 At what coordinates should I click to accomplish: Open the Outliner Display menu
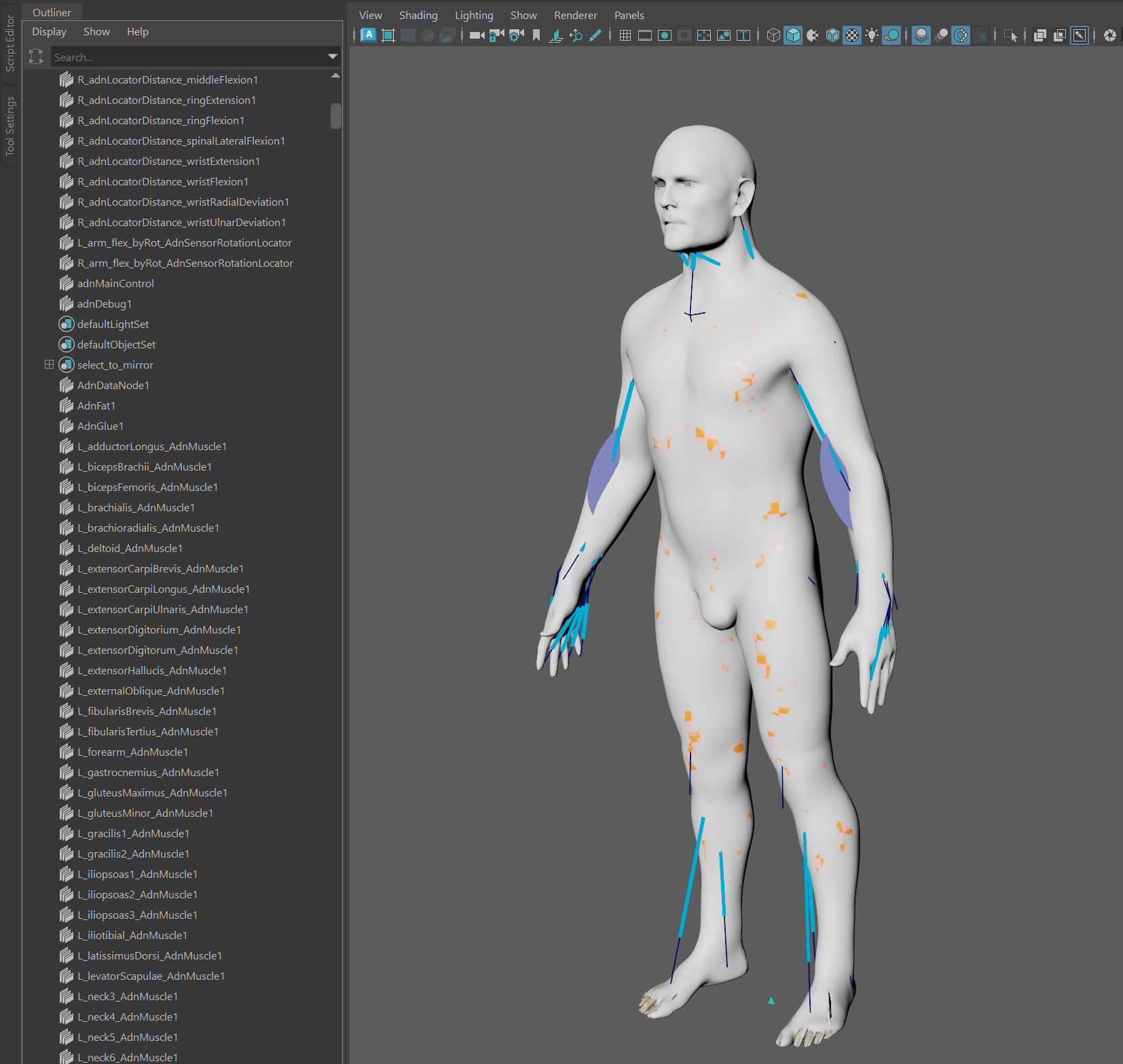49,32
